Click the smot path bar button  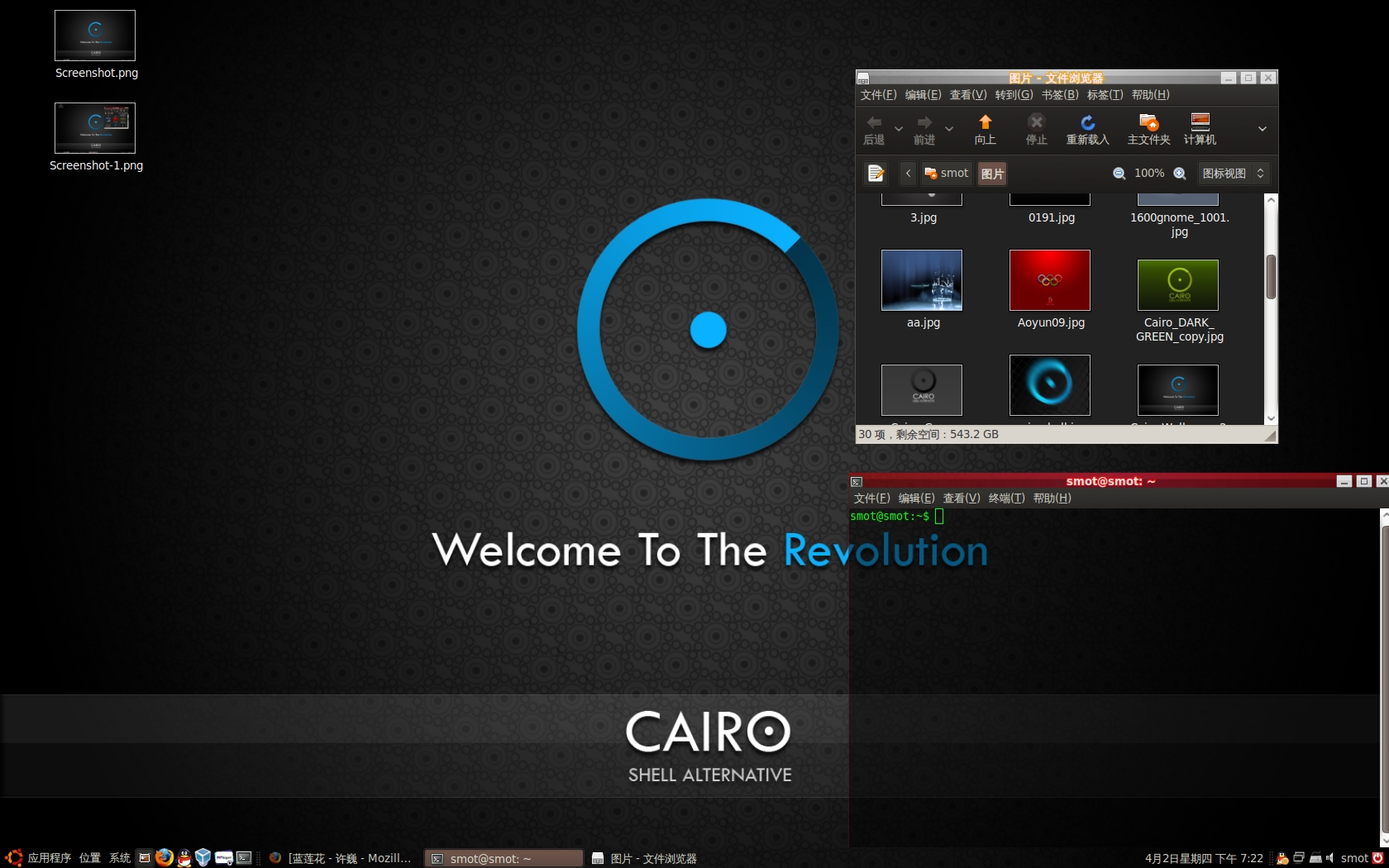[946, 174]
